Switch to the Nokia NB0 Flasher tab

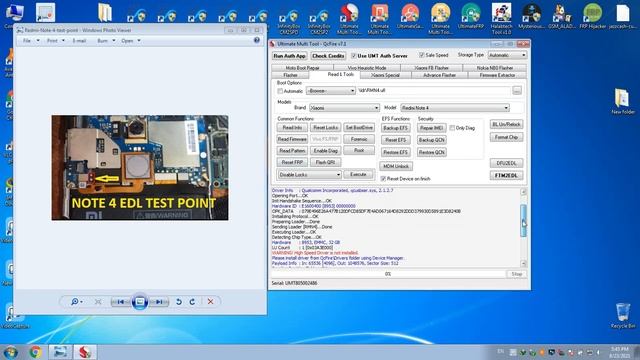coord(495,68)
